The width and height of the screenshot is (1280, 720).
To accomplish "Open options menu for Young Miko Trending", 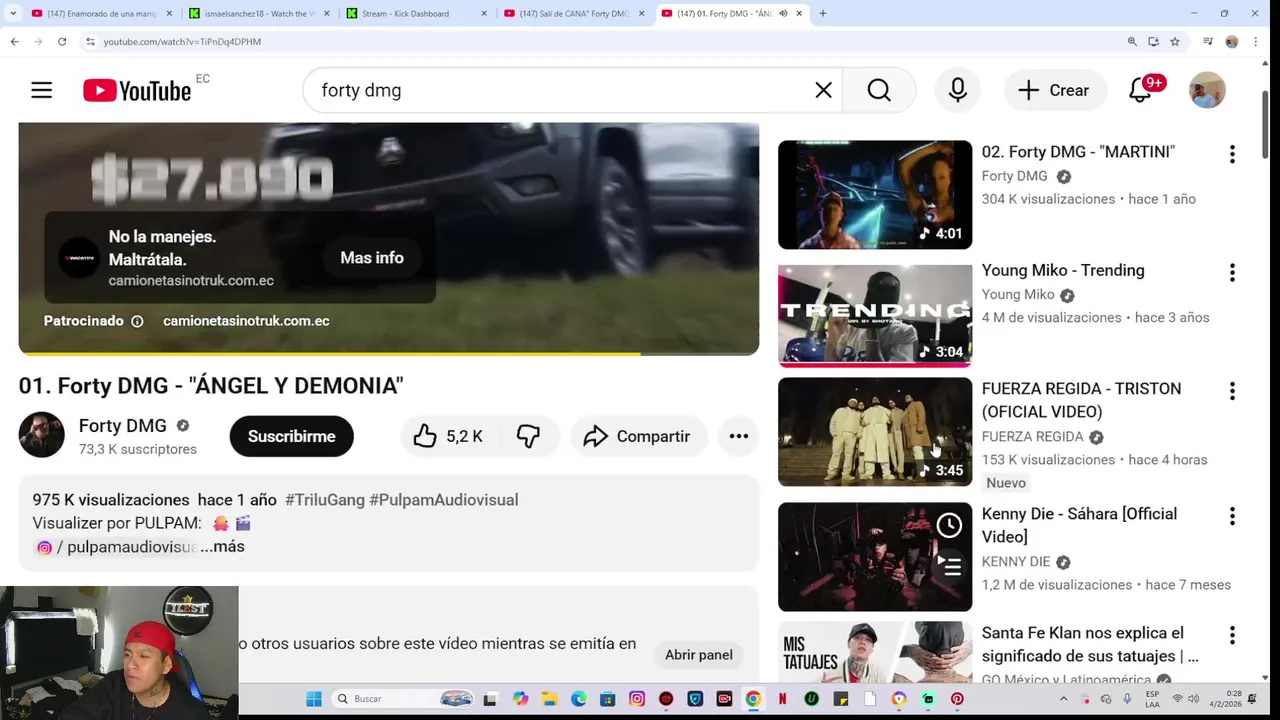I will click(1232, 272).
